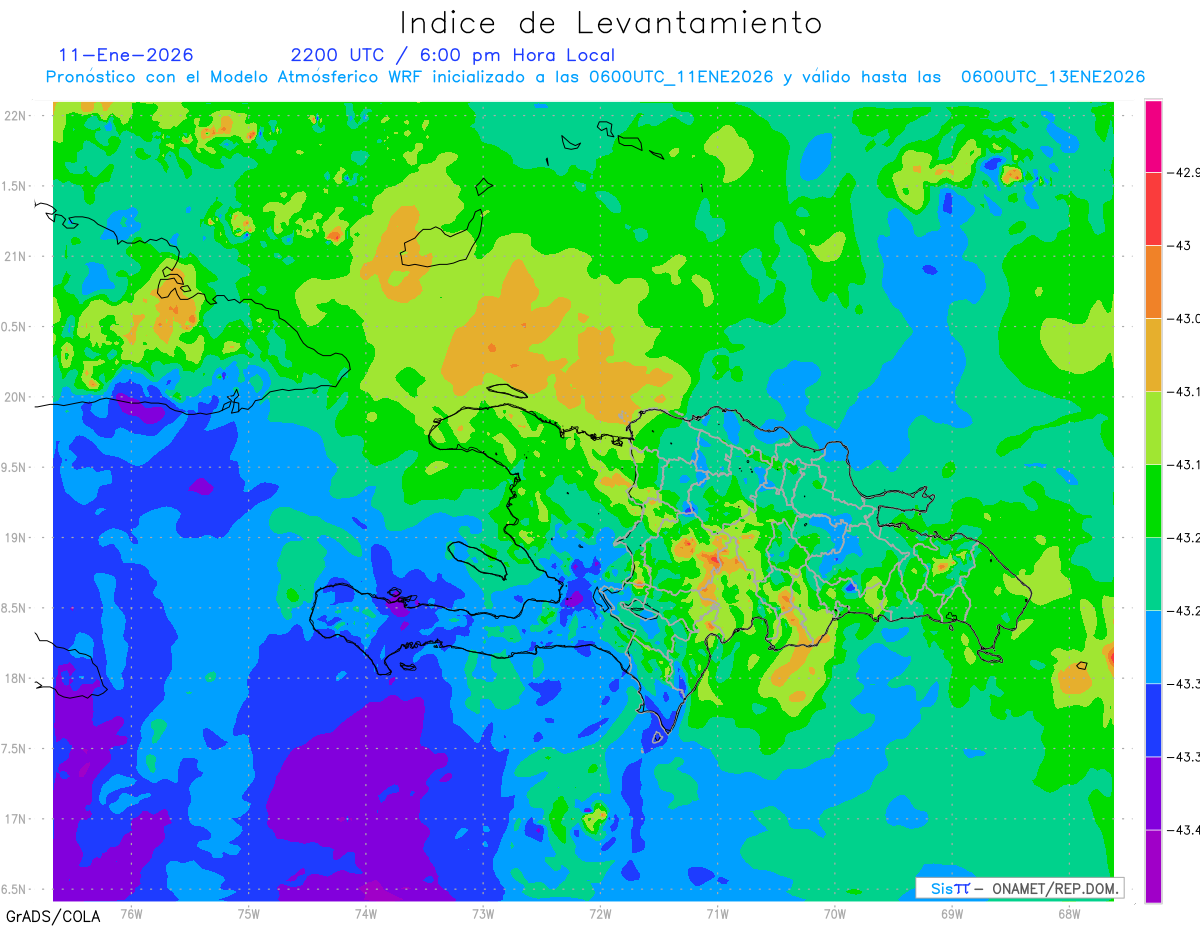Choose the bright green swatch in the color scale
The width and height of the screenshot is (1200, 927).
click(1153, 501)
